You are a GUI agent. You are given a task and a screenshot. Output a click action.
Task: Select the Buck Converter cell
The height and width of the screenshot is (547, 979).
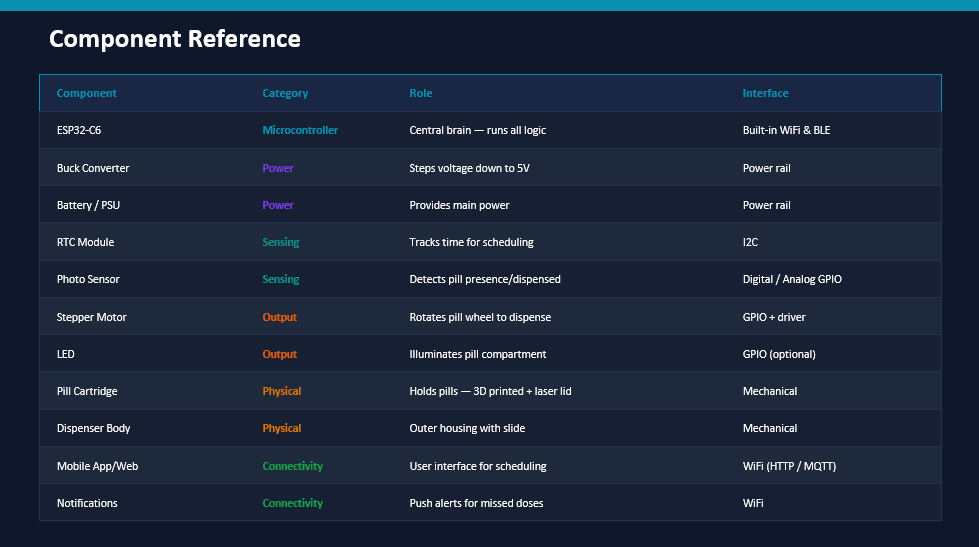click(93, 168)
